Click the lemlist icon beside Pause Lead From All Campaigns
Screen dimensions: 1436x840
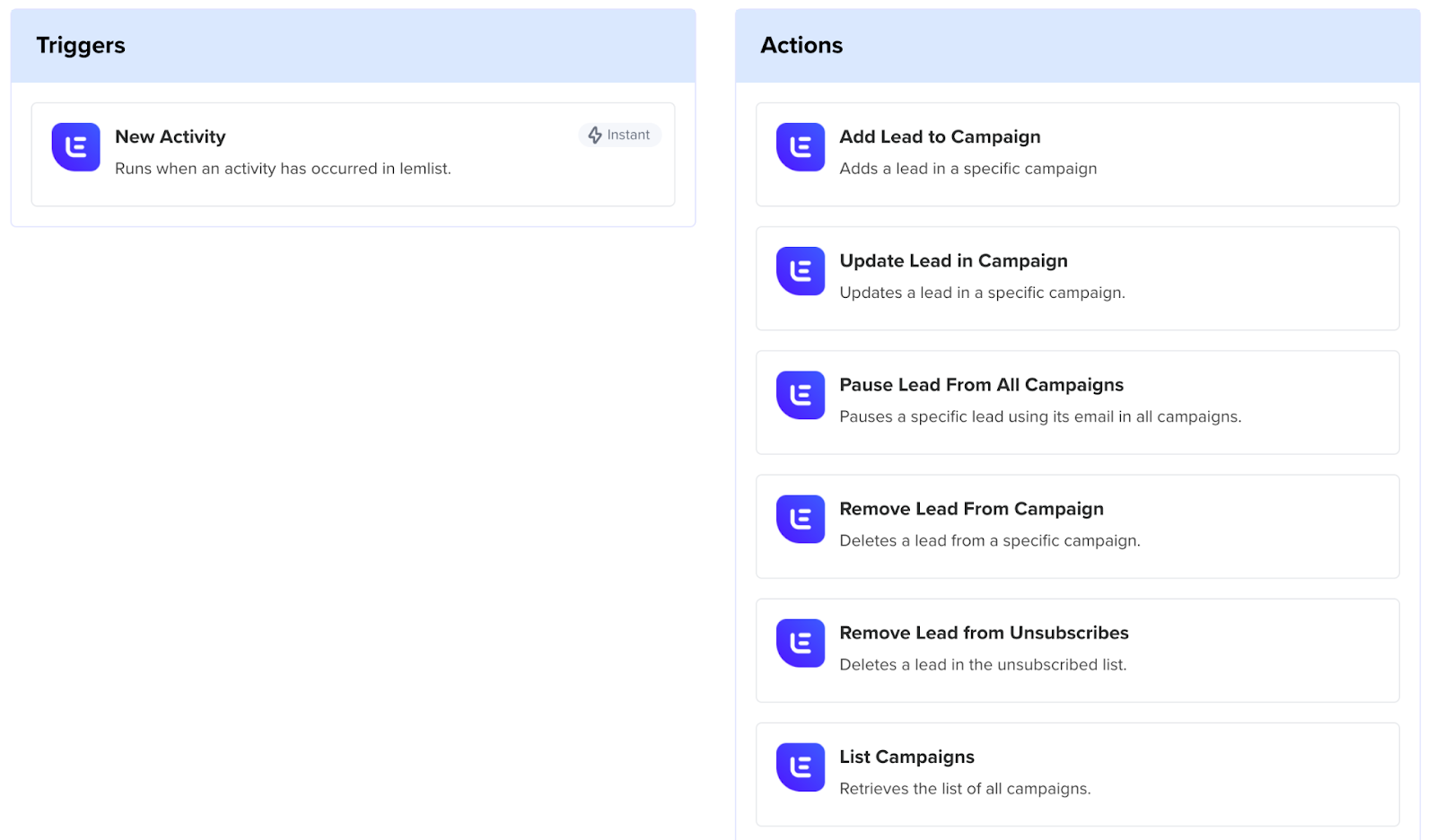[800, 395]
